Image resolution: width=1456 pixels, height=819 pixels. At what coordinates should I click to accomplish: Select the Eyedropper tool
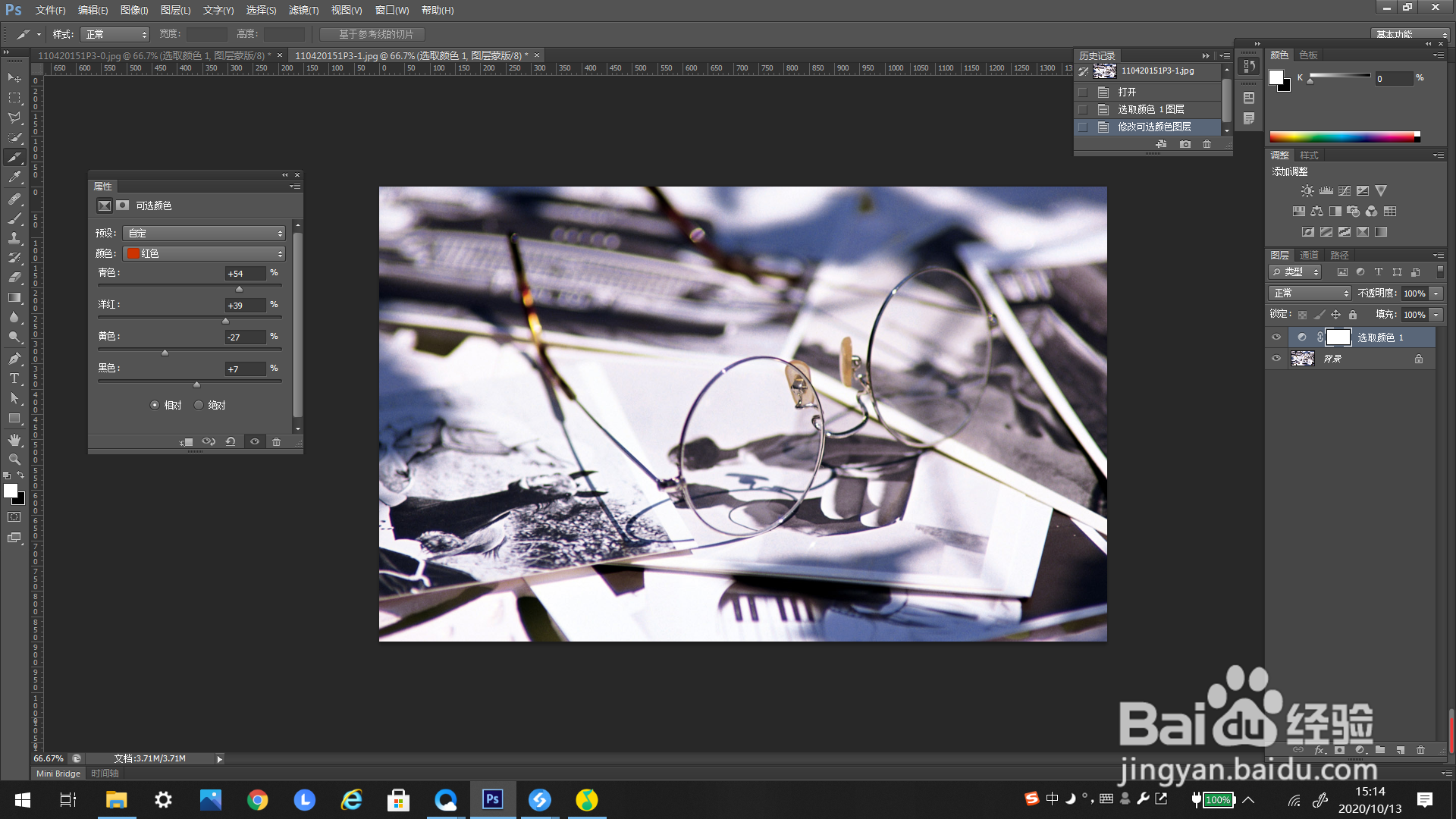(x=14, y=177)
